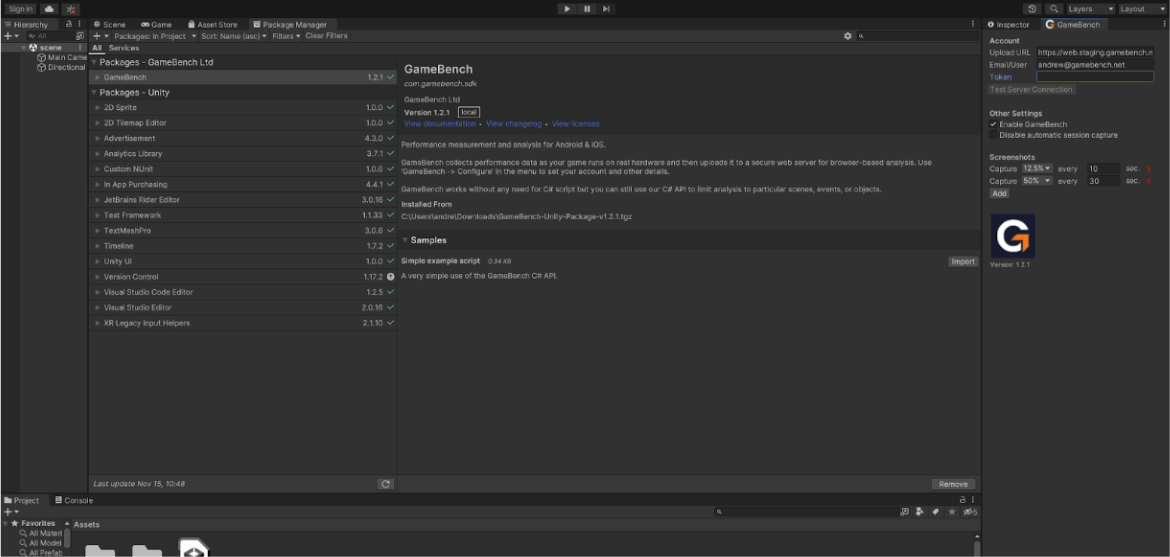This screenshot has width=1170, height=557.
Task: Collapse the Packages - GameBench Ltd group
Action: [94, 63]
